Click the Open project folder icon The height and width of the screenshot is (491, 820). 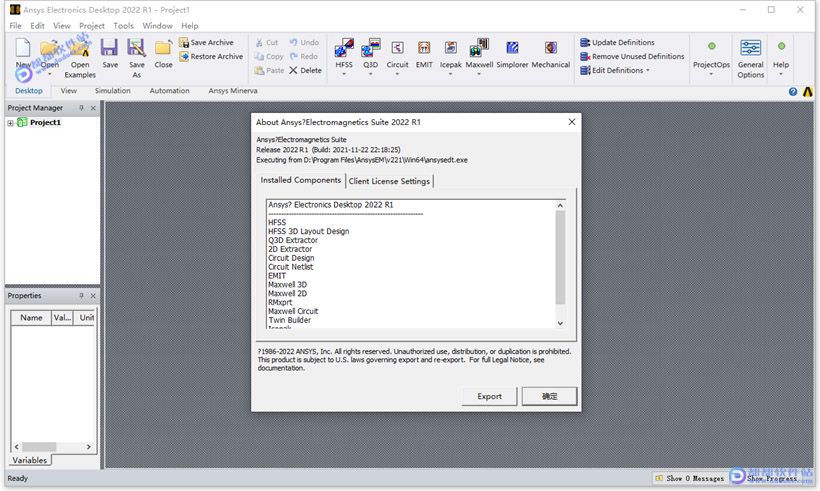pos(50,48)
